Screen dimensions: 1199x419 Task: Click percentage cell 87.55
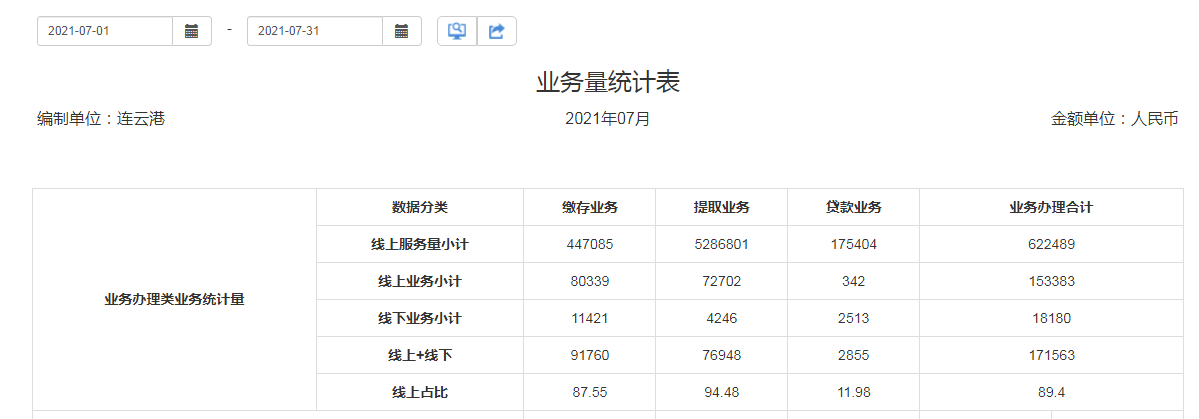pyautogui.click(x=590, y=392)
